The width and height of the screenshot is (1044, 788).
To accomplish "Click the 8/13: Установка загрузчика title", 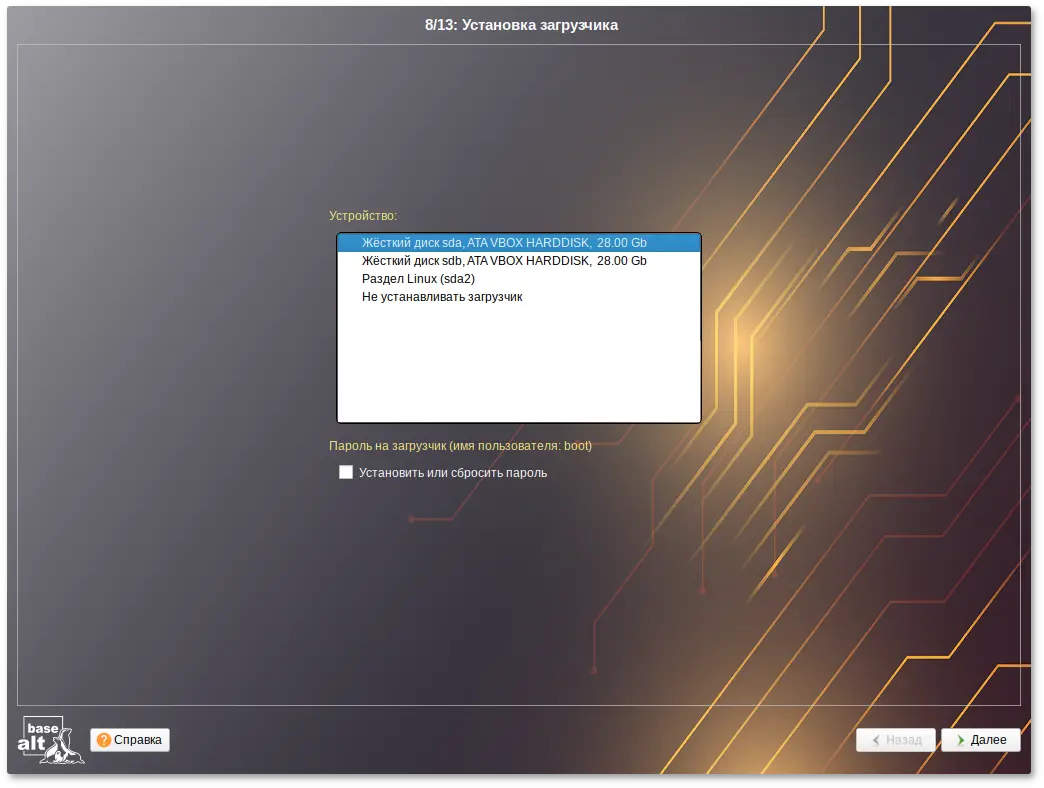I will [x=521, y=25].
